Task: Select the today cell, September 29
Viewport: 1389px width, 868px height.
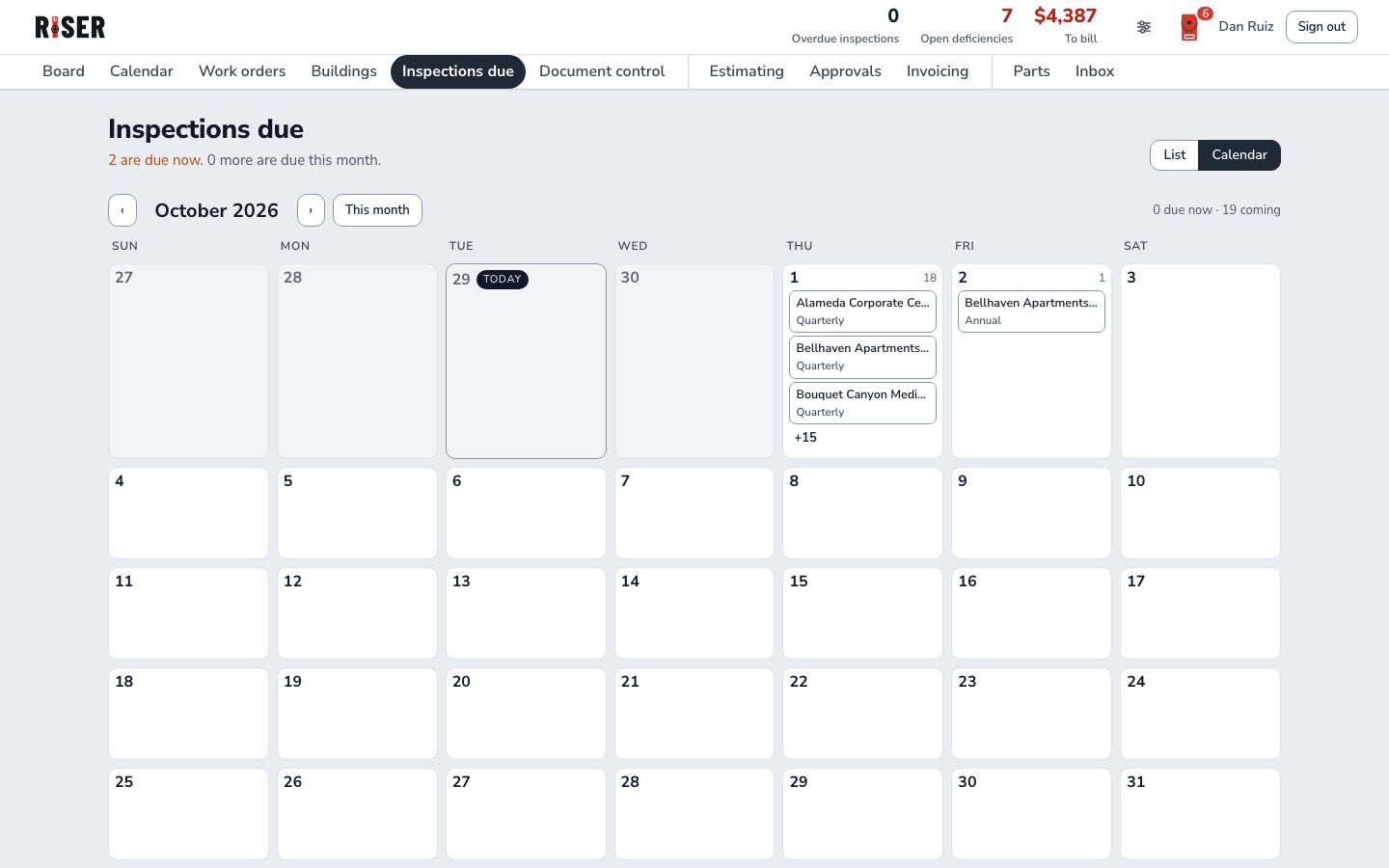Action: point(526,362)
